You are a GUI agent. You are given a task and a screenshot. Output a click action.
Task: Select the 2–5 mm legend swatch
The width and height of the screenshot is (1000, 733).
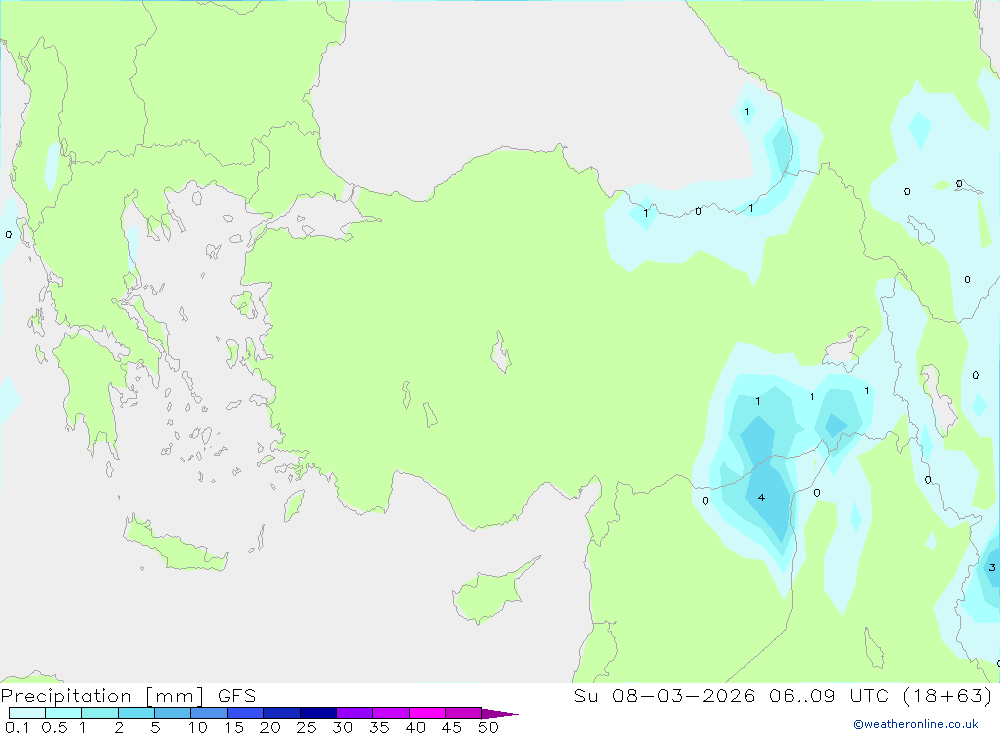coord(136,713)
